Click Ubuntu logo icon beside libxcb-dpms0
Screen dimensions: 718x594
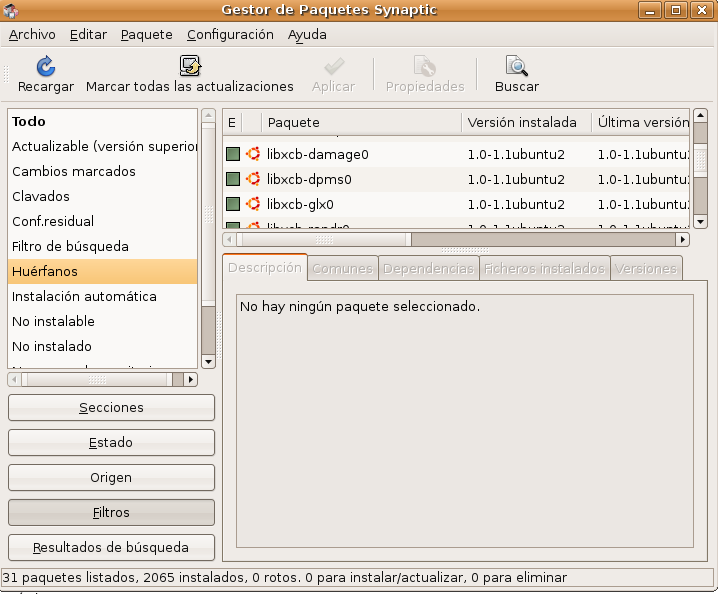click(253, 179)
